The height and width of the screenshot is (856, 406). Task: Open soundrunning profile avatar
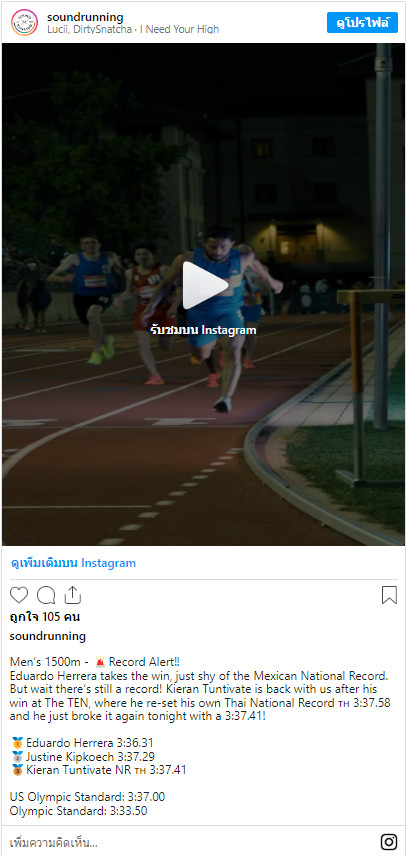pos(25,22)
